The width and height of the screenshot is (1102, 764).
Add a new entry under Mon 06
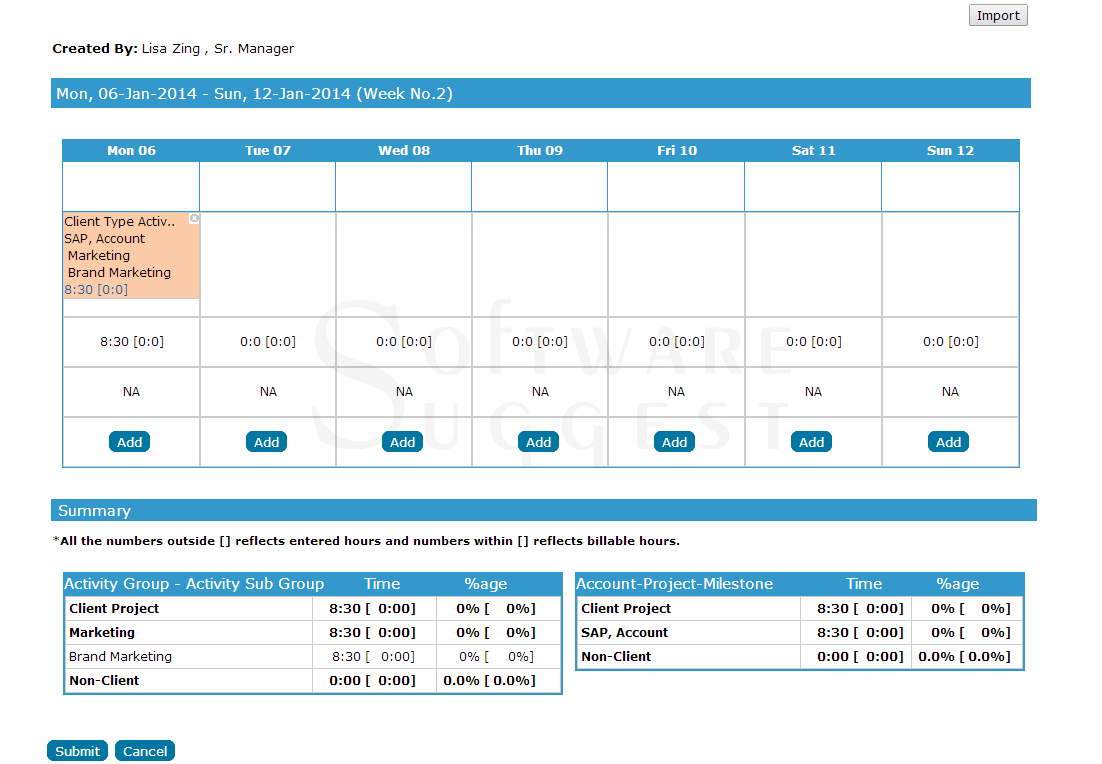tap(129, 441)
